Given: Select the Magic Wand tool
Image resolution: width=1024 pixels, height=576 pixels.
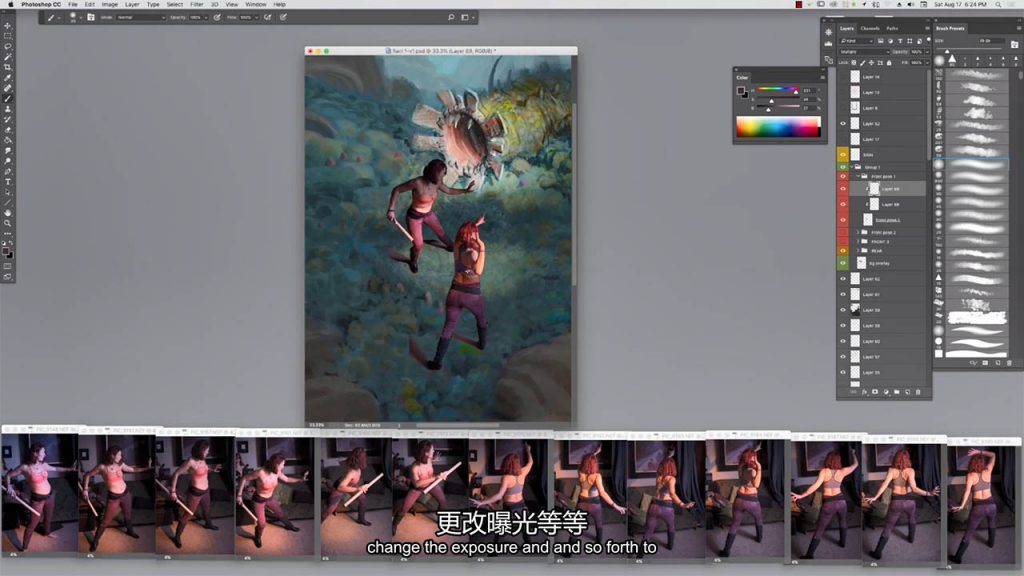Looking at the screenshot, I should click(8, 57).
